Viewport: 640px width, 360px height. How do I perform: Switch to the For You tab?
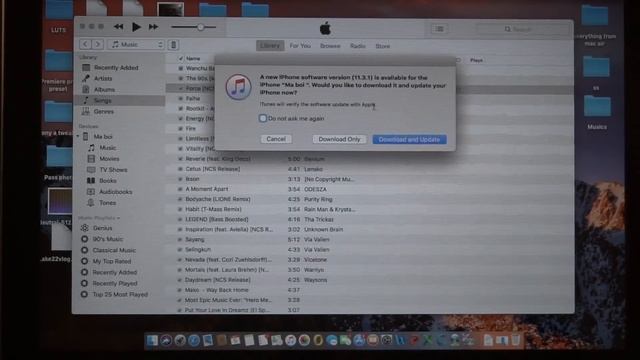coord(300,46)
